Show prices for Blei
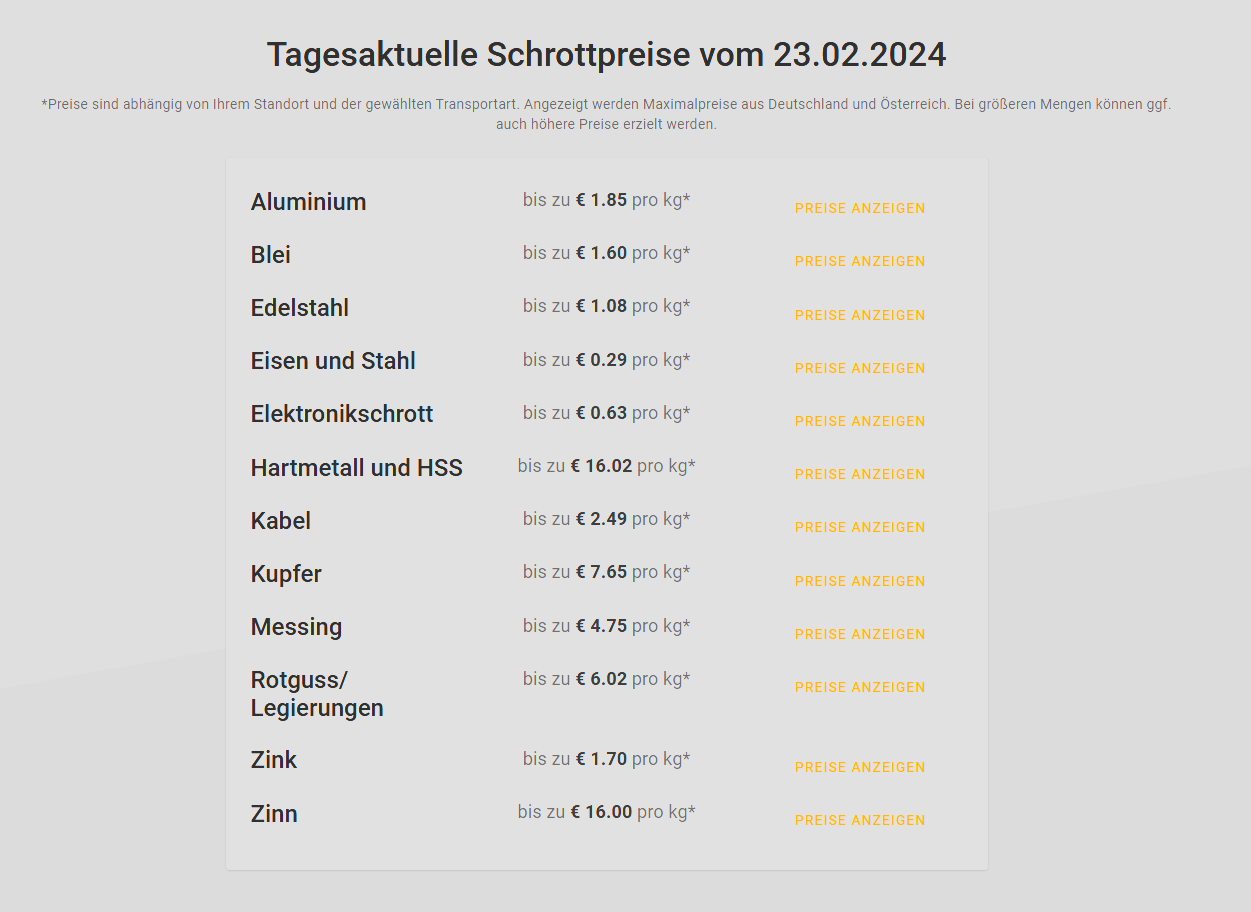1251x912 pixels. [x=860, y=261]
